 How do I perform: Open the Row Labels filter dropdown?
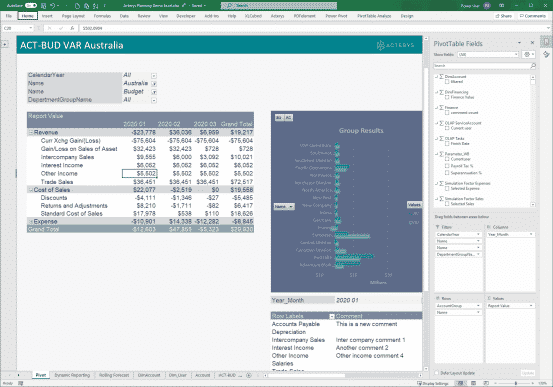click(332, 316)
